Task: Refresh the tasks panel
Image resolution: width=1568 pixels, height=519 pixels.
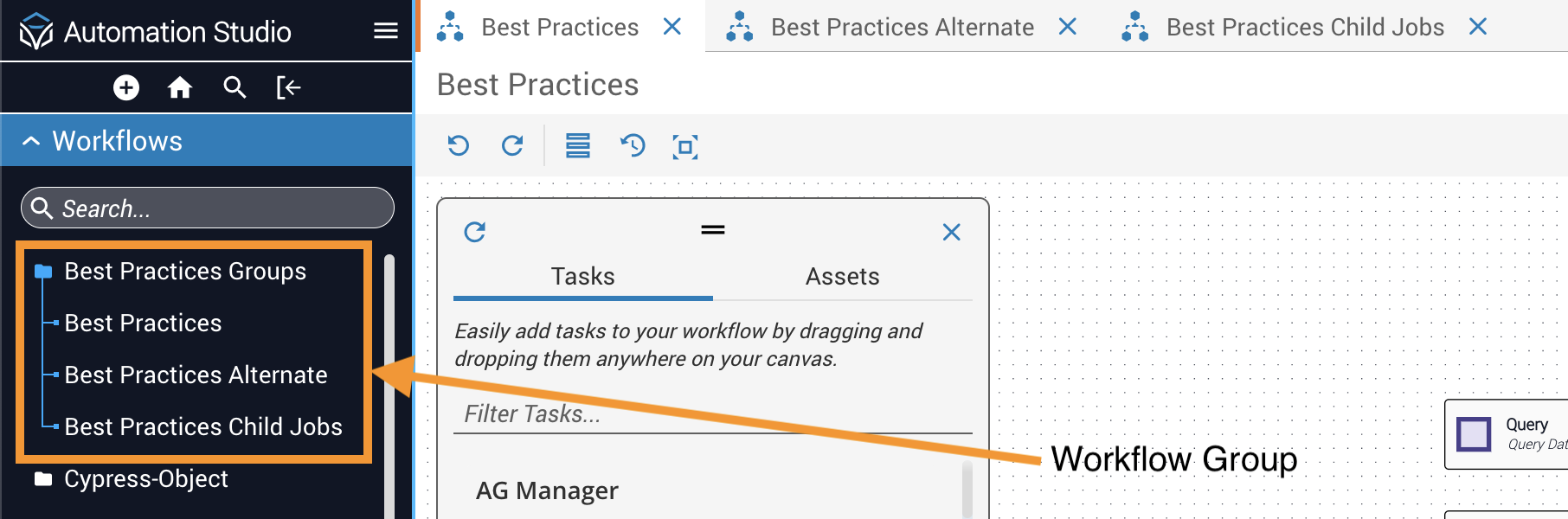Action: pos(475,232)
